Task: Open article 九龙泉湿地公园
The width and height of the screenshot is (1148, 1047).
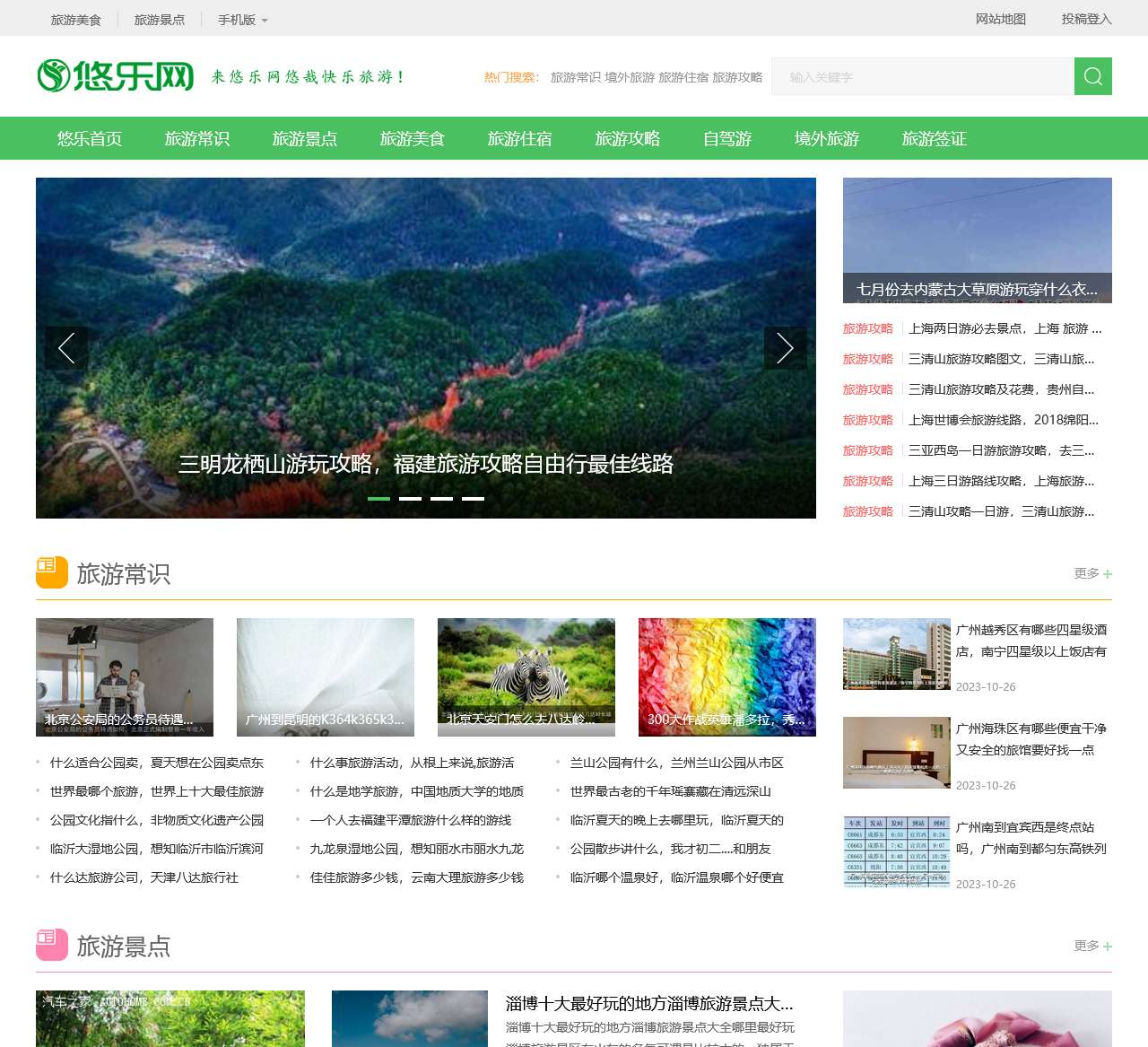Action: pyautogui.click(x=417, y=849)
